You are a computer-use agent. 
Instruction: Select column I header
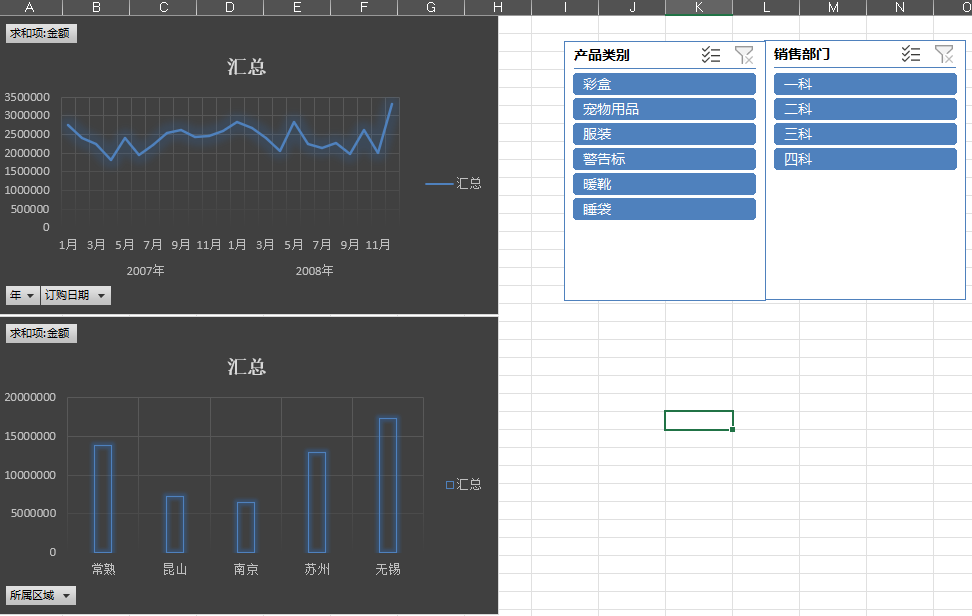coord(565,7)
